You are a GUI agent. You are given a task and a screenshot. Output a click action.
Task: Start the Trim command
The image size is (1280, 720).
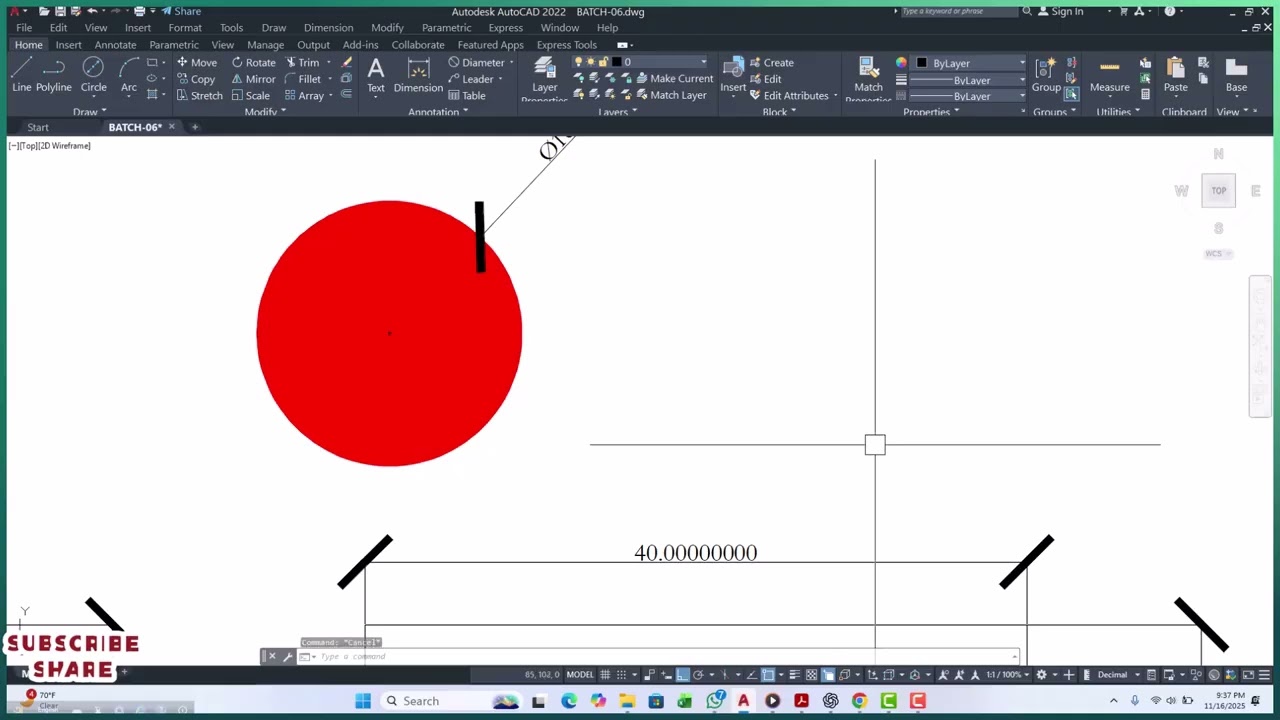click(x=302, y=62)
